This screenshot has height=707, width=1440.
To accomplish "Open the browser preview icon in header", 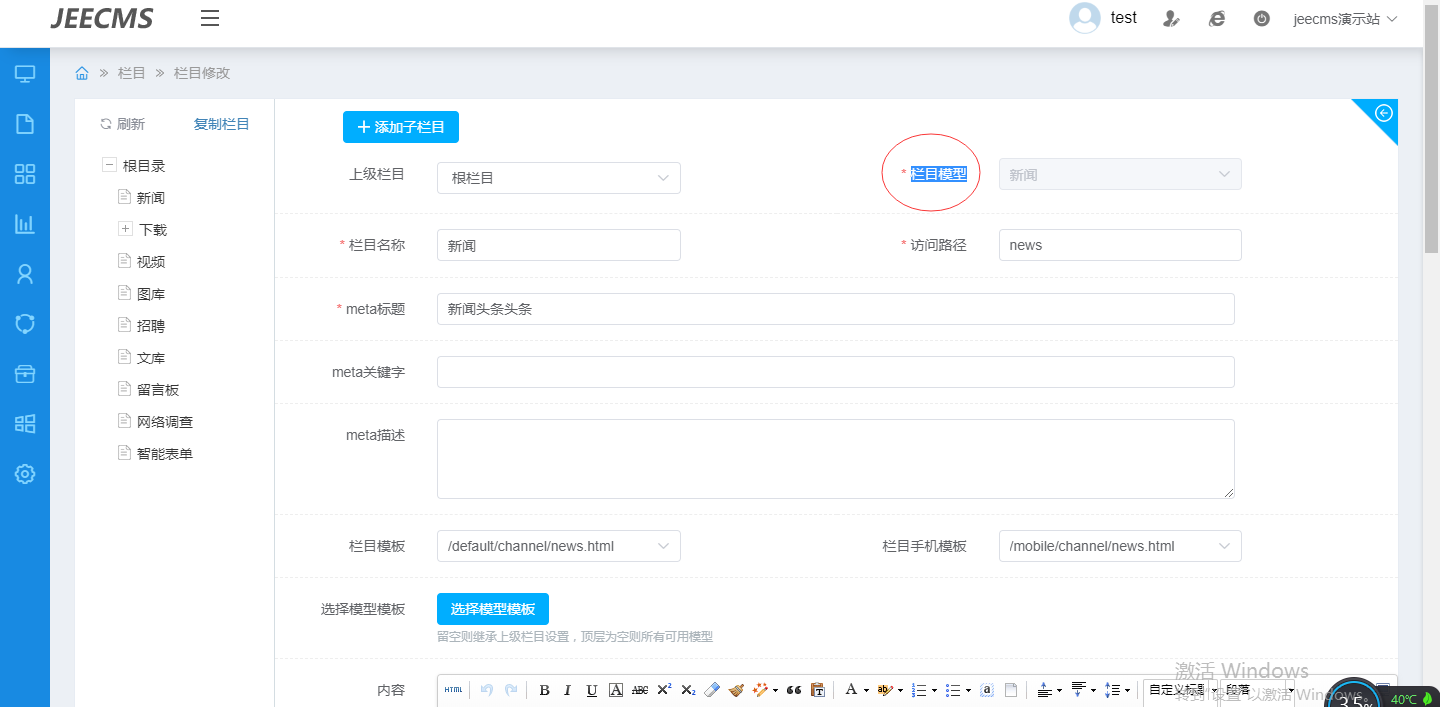I will pos(1216,18).
